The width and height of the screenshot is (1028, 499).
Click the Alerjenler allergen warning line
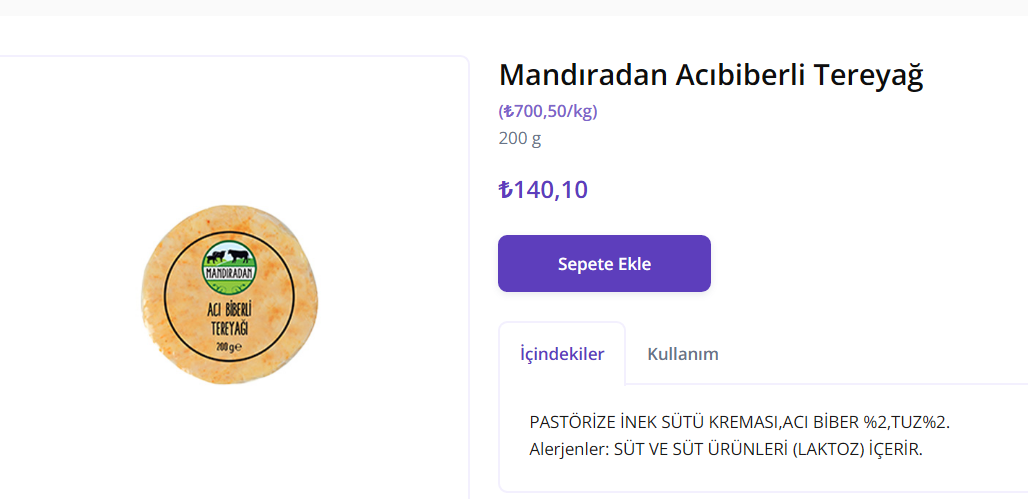[726, 450]
